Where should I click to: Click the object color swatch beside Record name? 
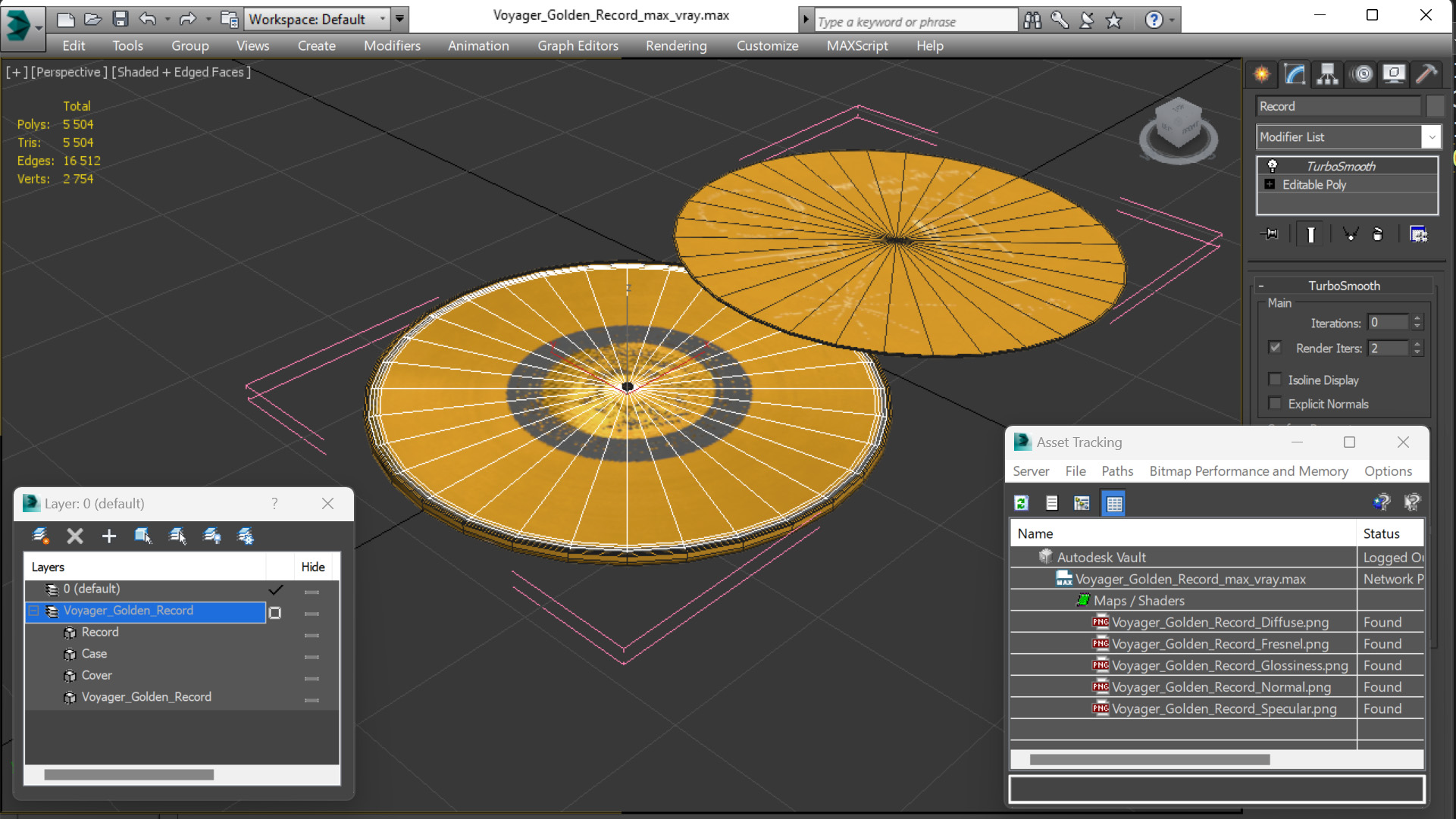(1434, 106)
